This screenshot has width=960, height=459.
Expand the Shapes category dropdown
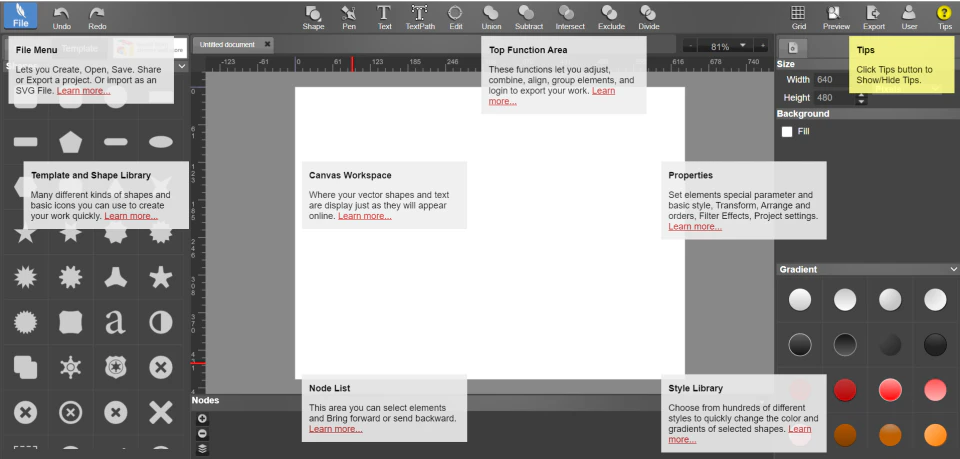pos(182,66)
